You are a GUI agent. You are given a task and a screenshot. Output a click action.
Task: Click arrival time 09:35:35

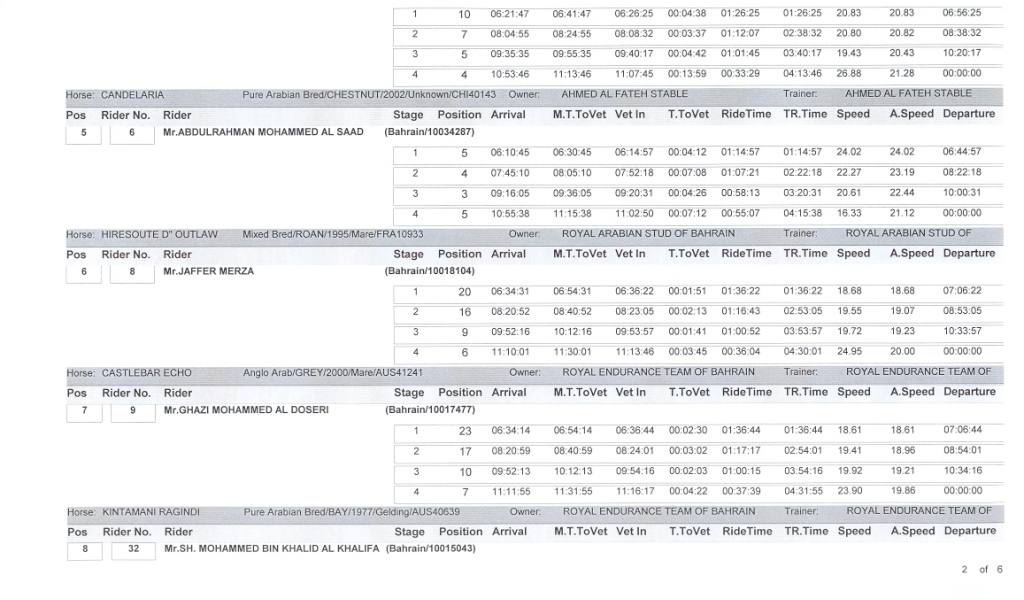click(x=510, y=54)
